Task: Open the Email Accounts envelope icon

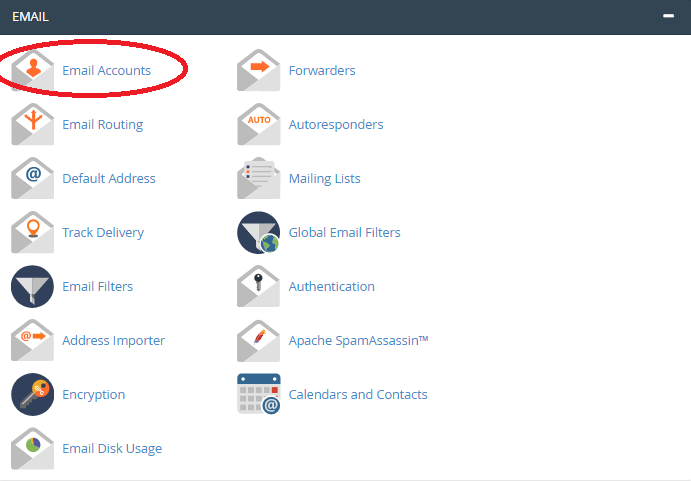Action: click(x=33, y=70)
